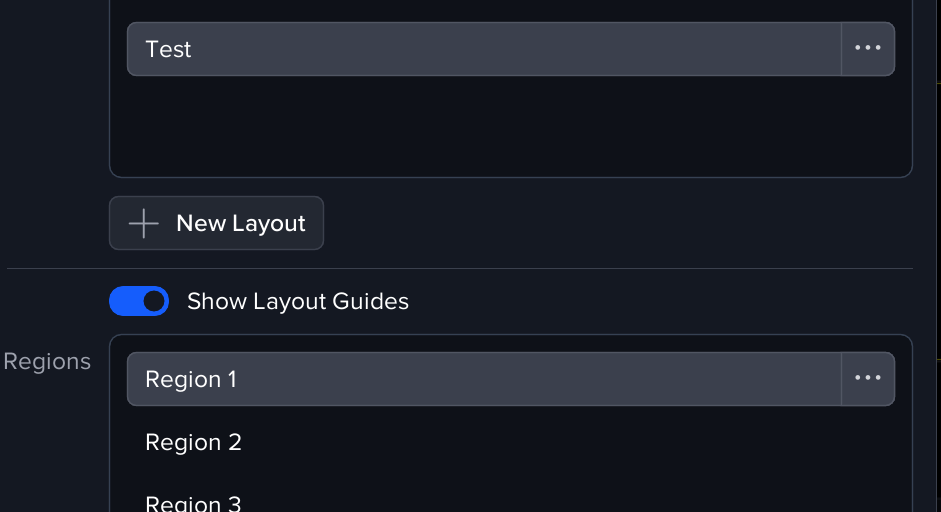This screenshot has height=512, width=941.
Task: Click the Region 1 name text
Action: click(x=191, y=379)
